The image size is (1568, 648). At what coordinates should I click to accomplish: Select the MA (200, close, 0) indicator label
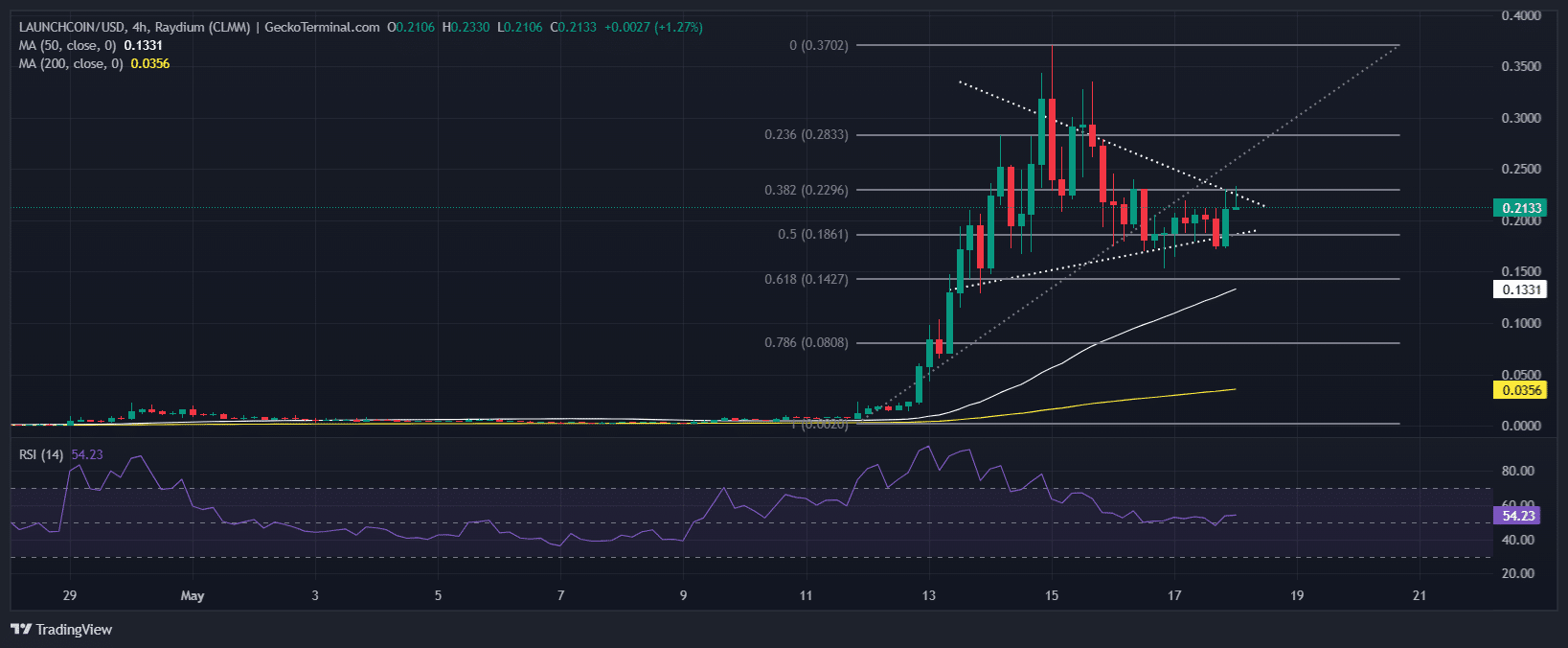point(71,63)
